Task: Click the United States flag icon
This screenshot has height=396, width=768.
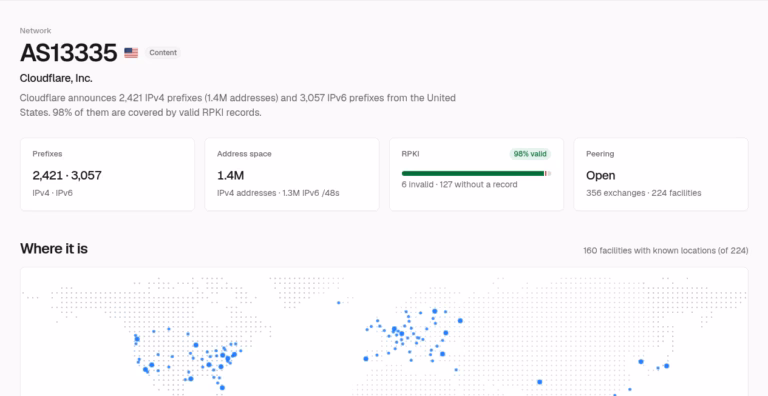Action: pos(131,53)
